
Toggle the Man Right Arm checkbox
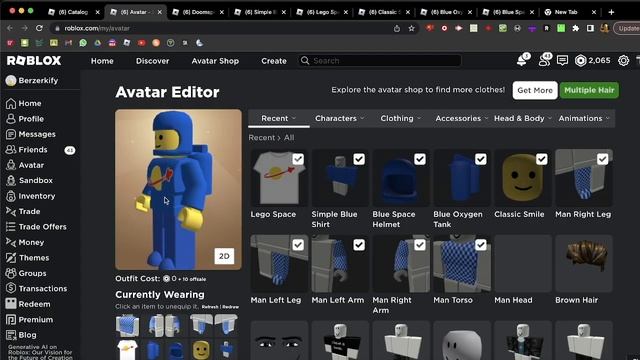(x=420, y=245)
